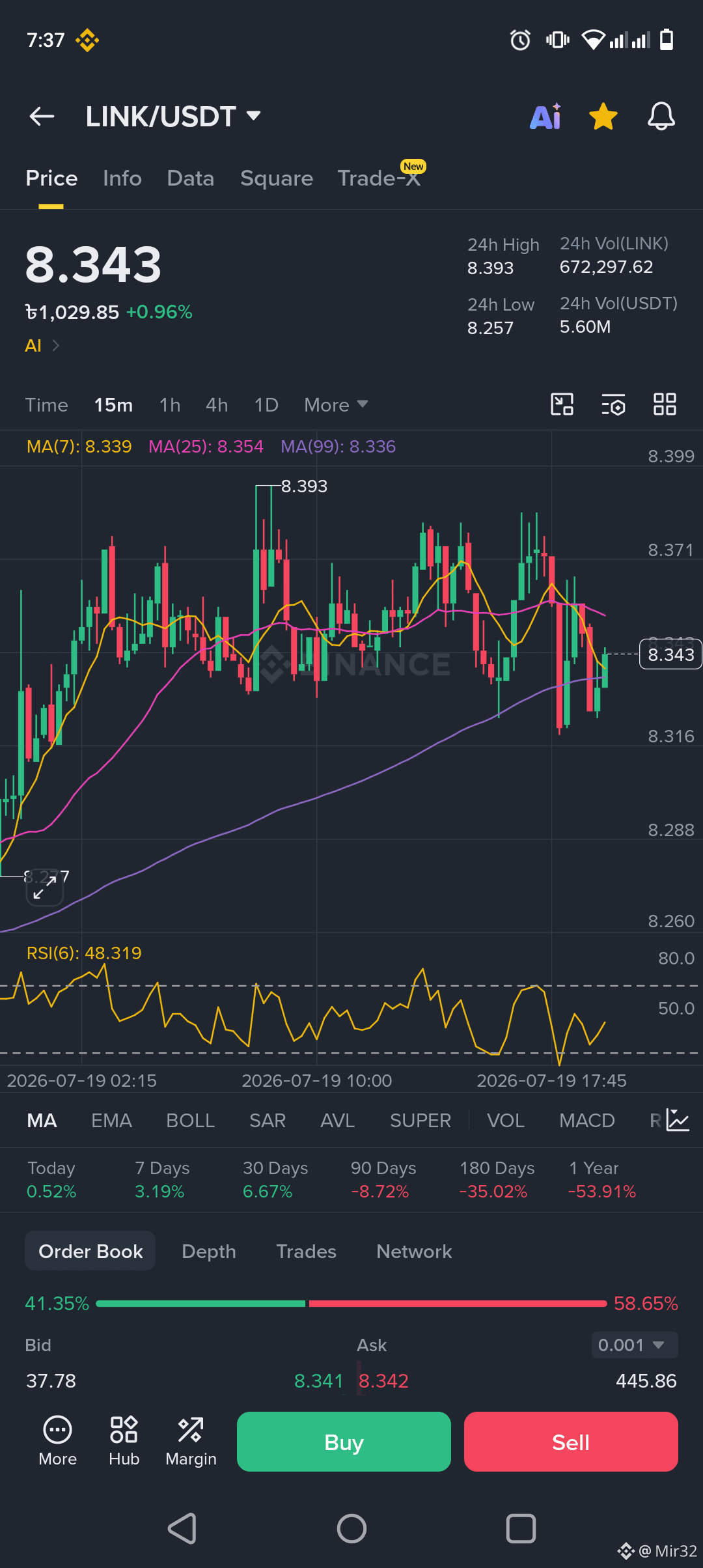This screenshot has width=703, height=1568.
Task: Toggle the AVL indicator
Action: click(x=337, y=1121)
